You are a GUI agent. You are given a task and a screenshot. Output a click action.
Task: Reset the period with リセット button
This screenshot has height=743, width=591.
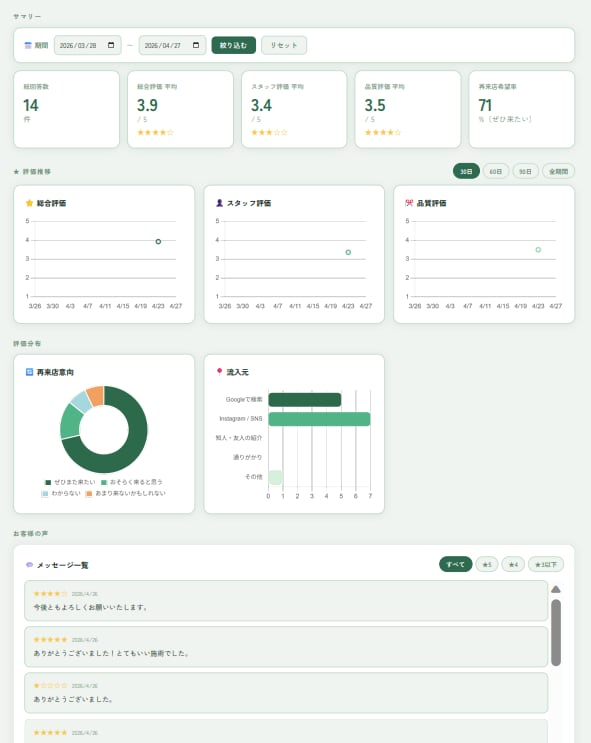[x=284, y=45]
